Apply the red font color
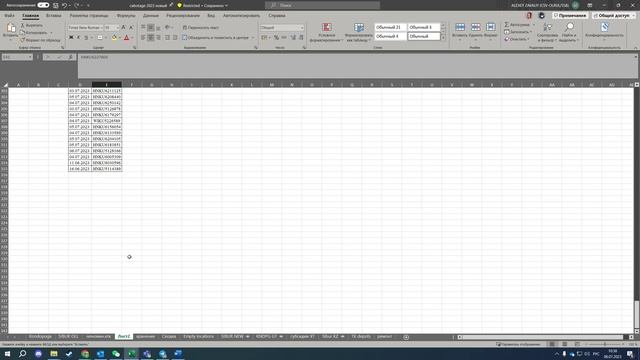The width and height of the screenshot is (640, 360). pyautogui.click(x=127, y=38)
